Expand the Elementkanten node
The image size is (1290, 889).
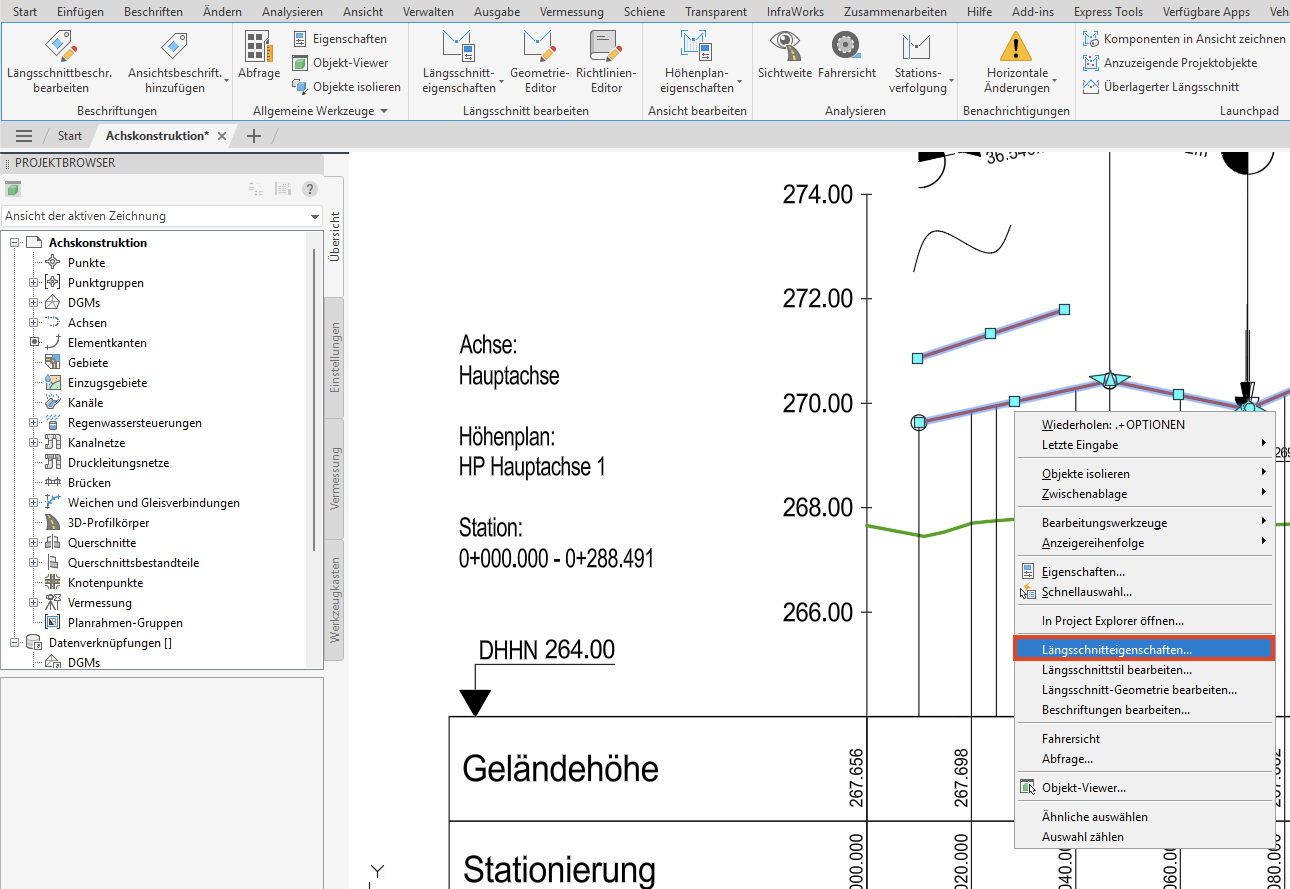[x=34, y=343]
